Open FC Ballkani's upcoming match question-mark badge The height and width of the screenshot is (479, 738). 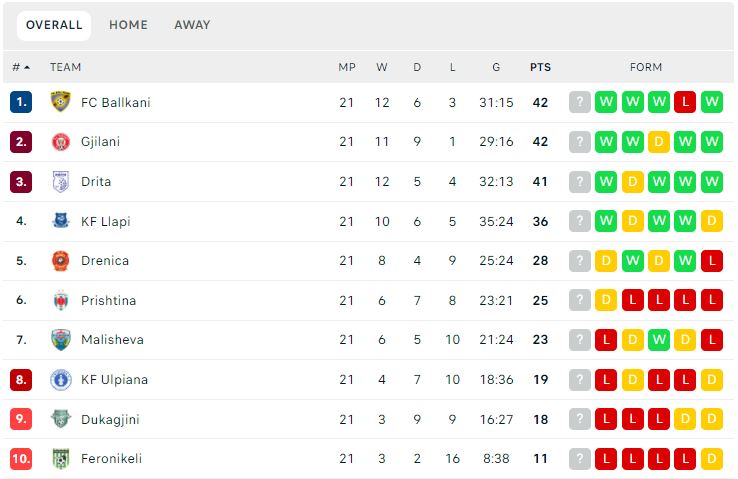coord(579,102)
